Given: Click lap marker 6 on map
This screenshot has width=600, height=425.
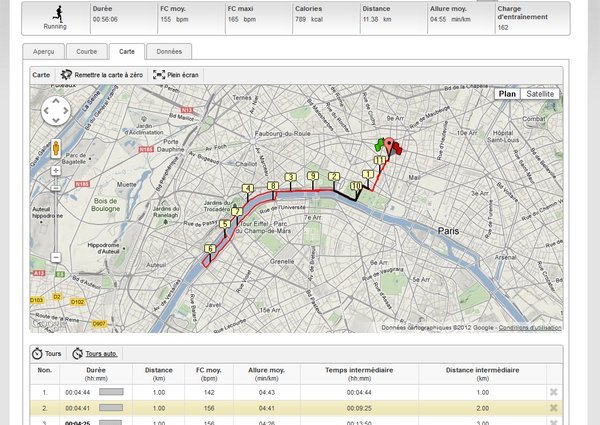Looking at the screenshot, I should point(210,248).
